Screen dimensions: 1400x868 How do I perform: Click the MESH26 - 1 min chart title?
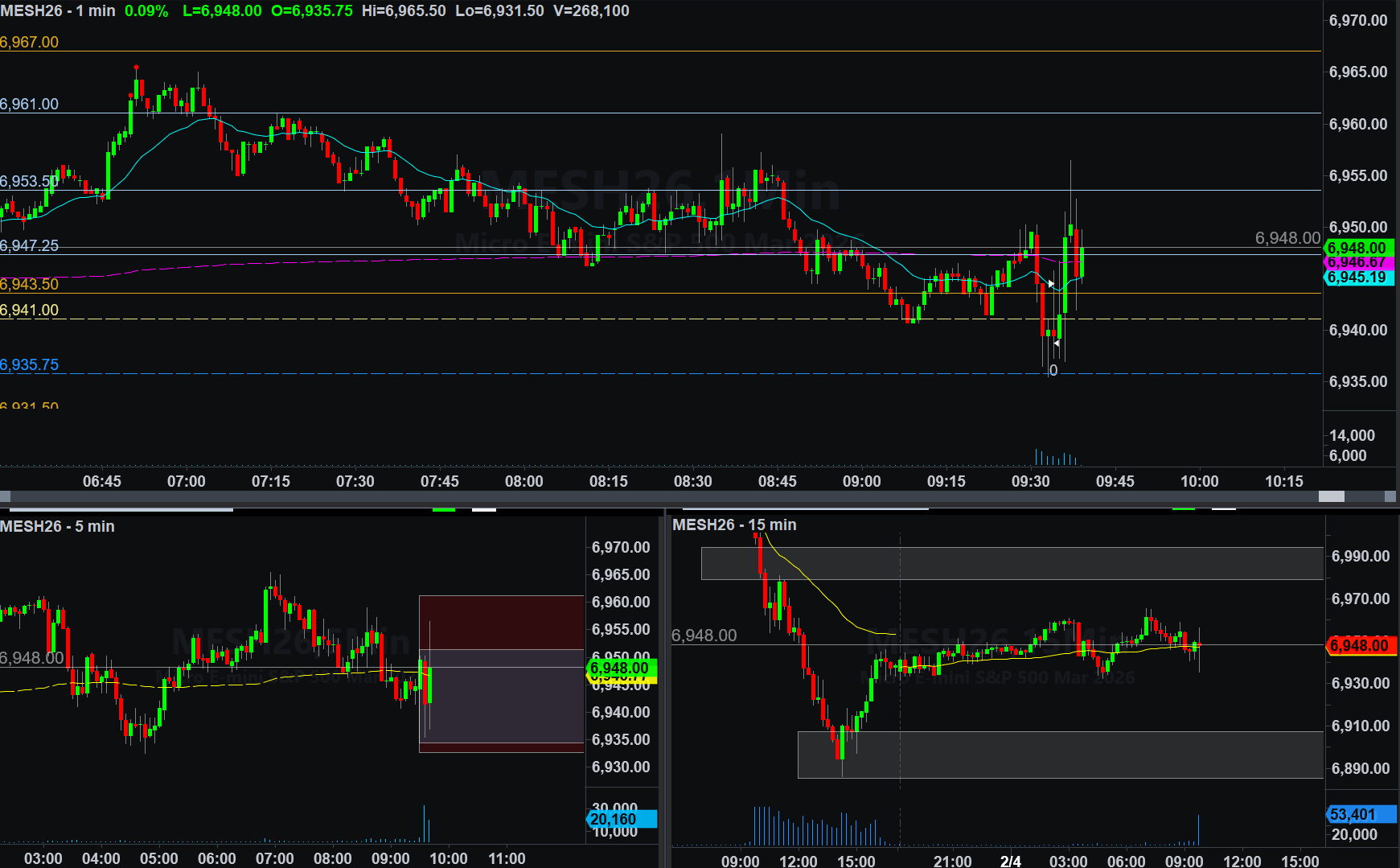tap(58, 11)
